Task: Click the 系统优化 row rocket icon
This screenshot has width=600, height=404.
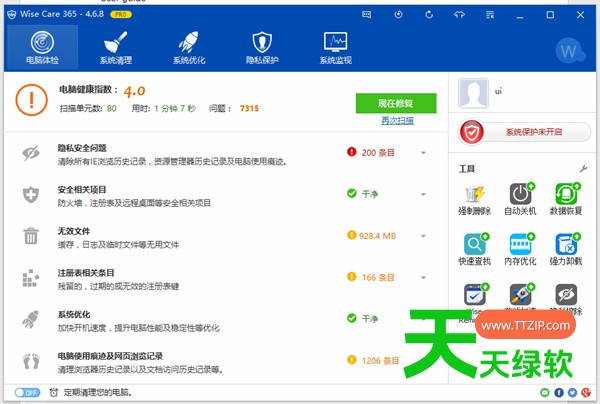Action: [31, 319]
